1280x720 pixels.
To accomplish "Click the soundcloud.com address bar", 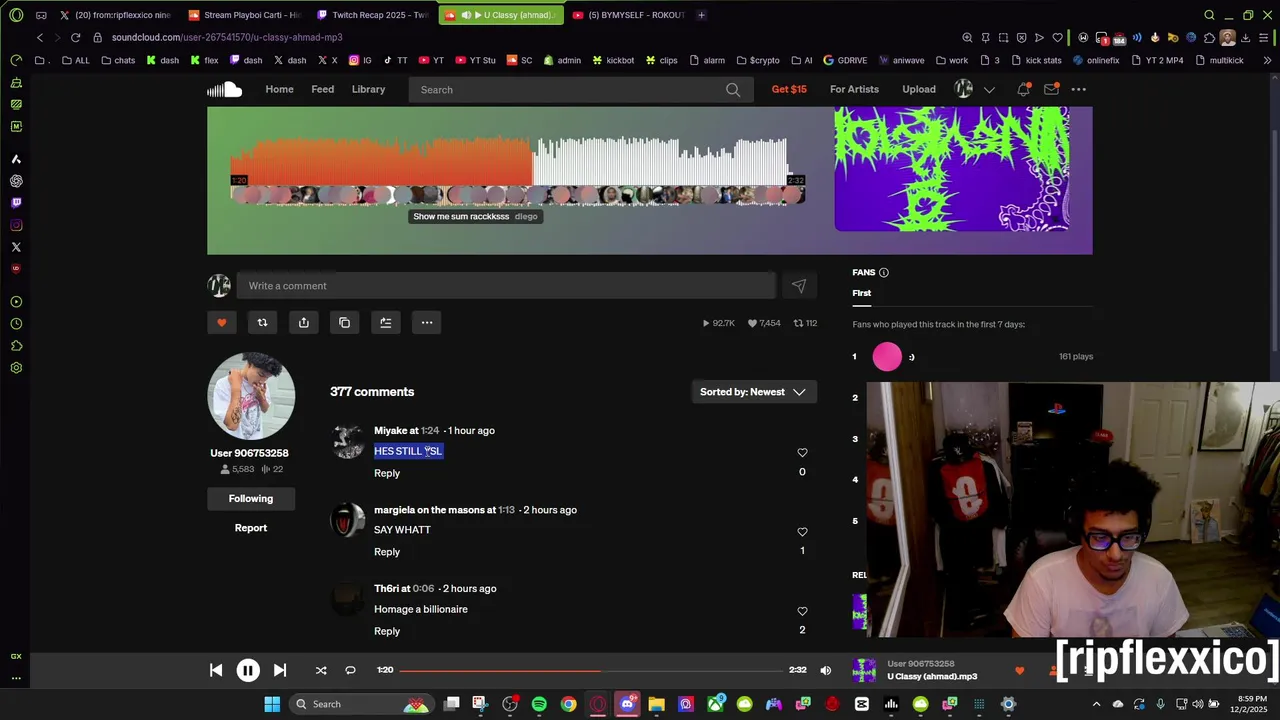I will (x=226, y=37).
